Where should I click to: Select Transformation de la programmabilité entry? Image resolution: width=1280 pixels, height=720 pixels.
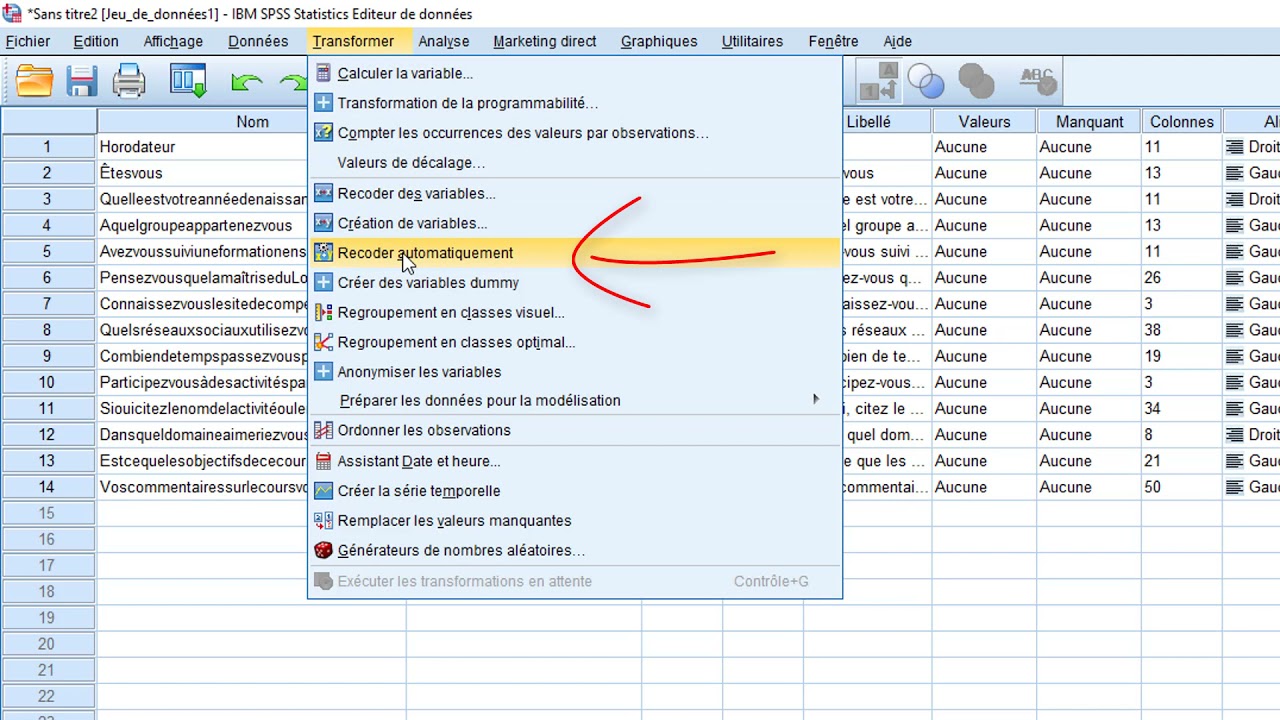[x=574, y=103]
